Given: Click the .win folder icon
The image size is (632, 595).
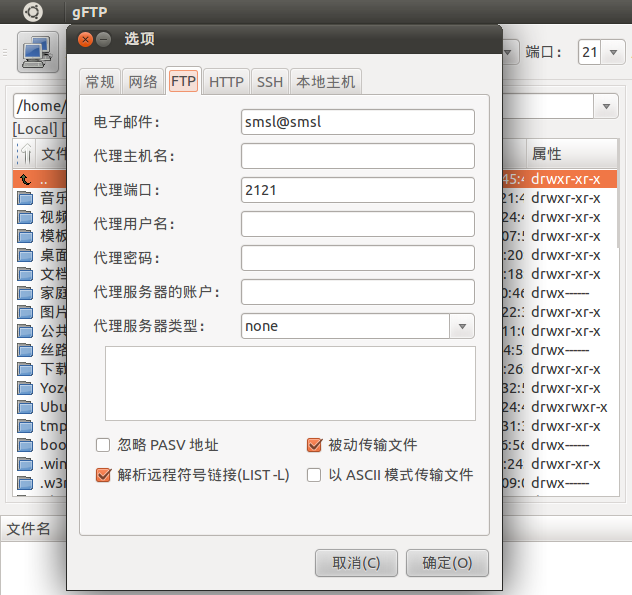Looking at the screenshot, I should tap(25, 464).
